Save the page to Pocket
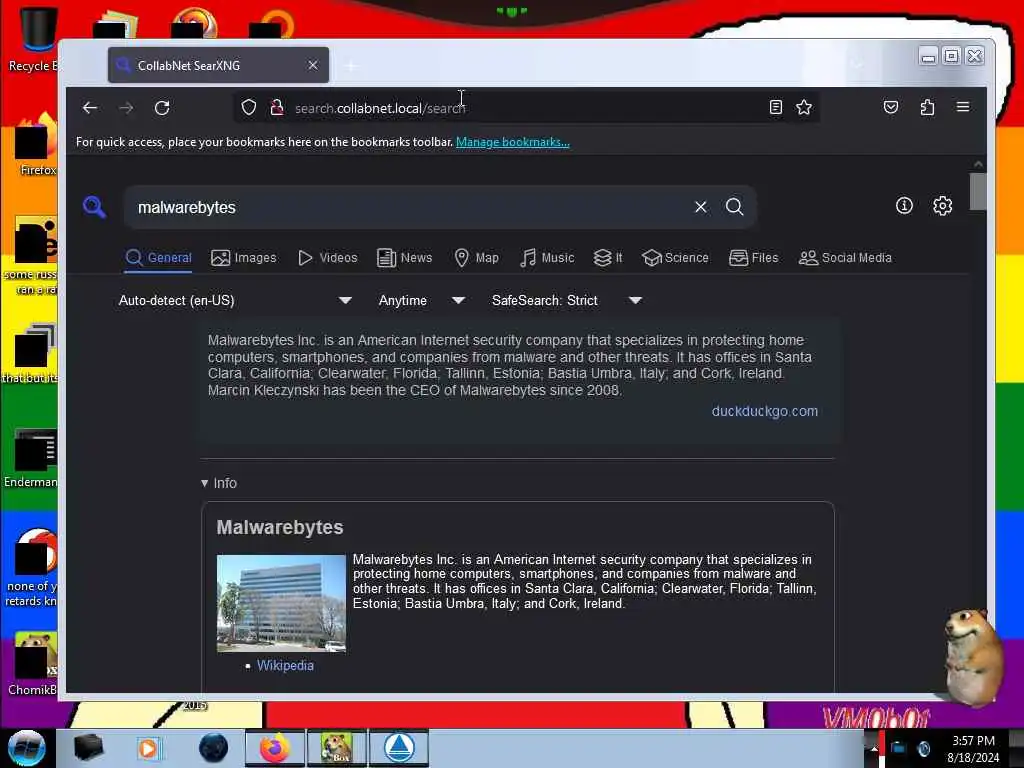 (891, 107)
